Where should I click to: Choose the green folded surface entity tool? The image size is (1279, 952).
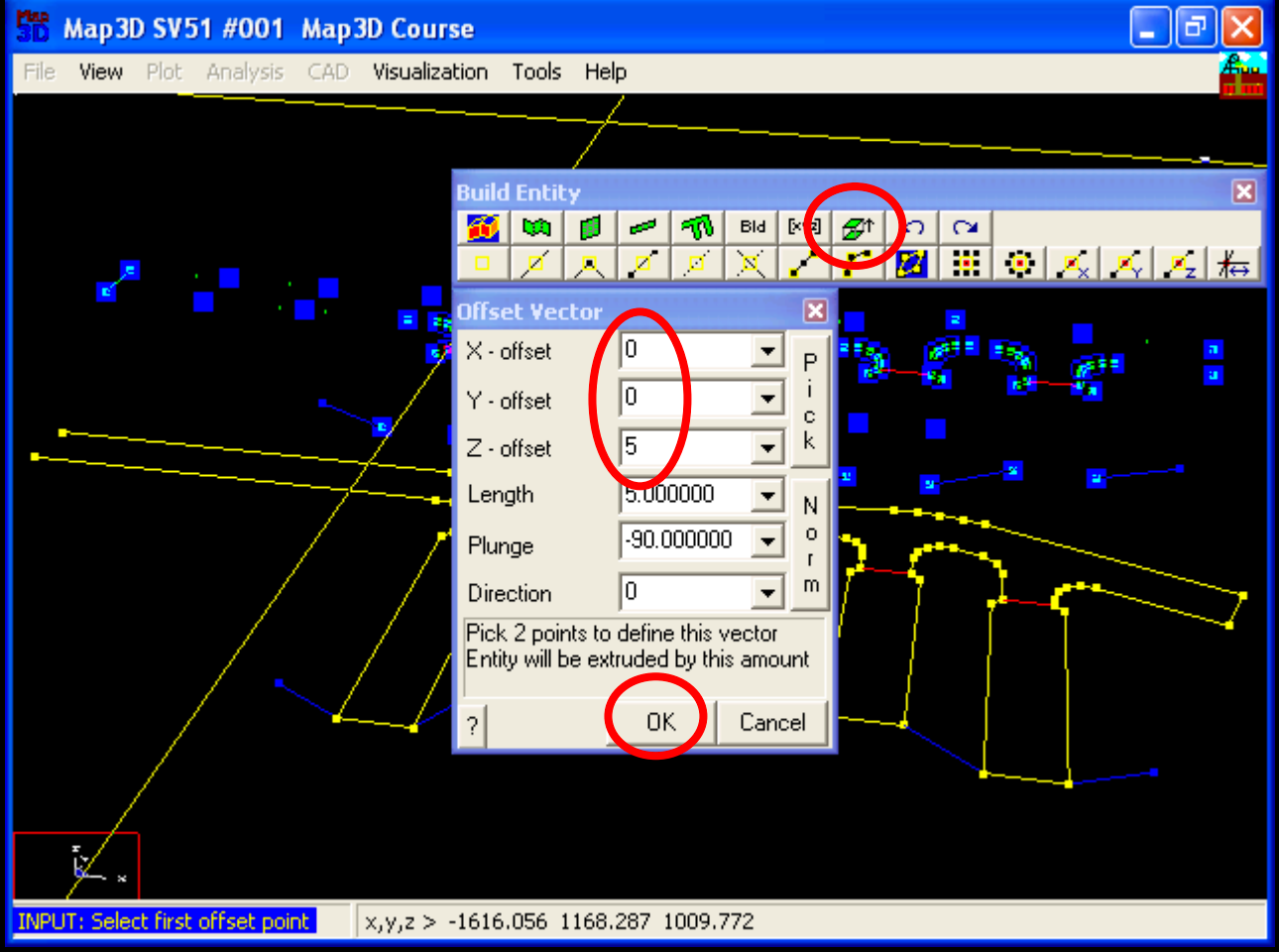tap(536, 228)
